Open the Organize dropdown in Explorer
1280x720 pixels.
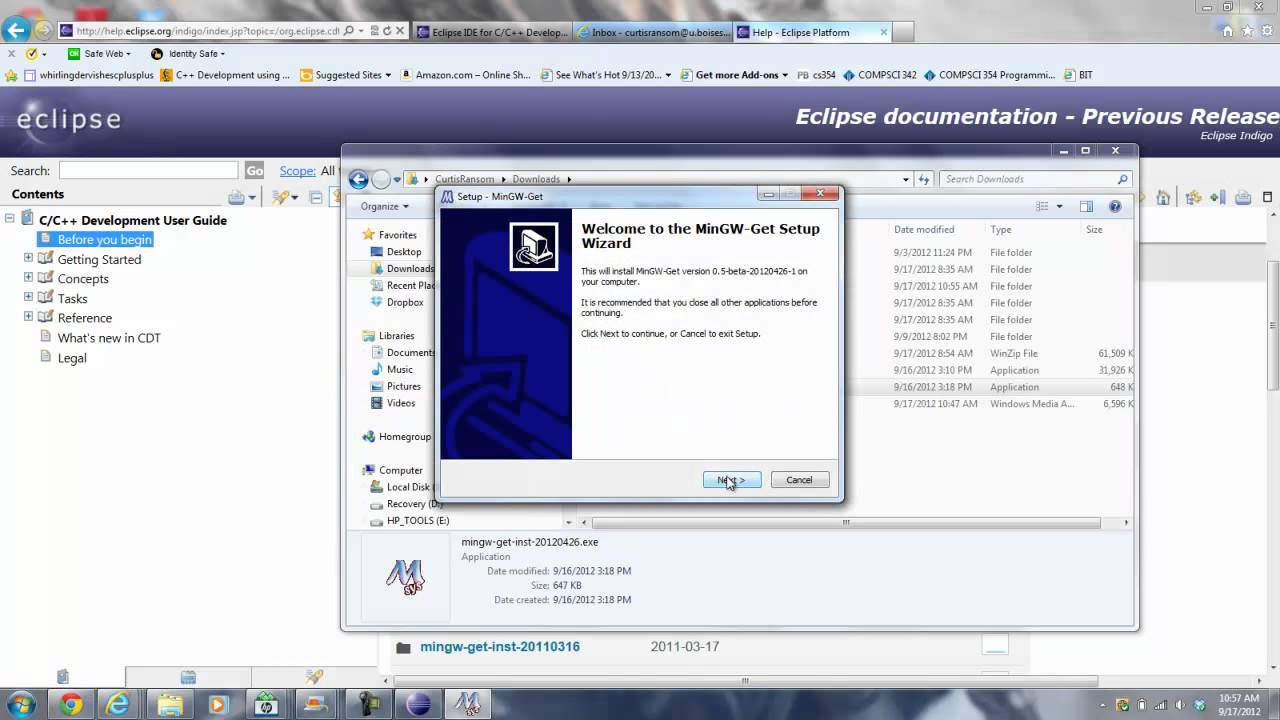384,206
